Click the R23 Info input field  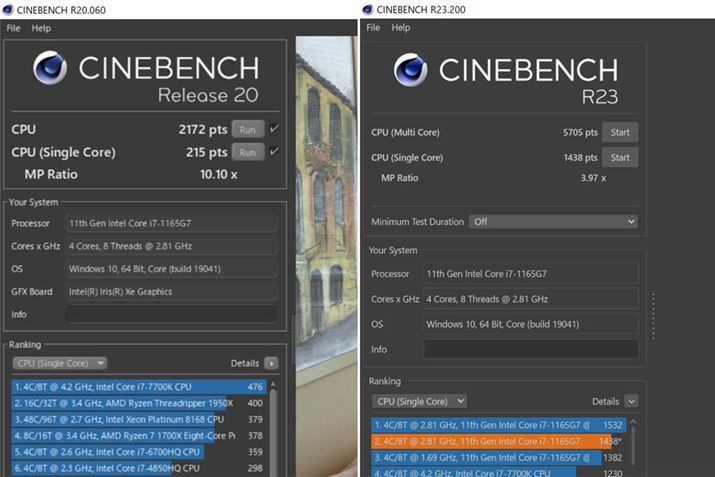[x=531, y=349]
